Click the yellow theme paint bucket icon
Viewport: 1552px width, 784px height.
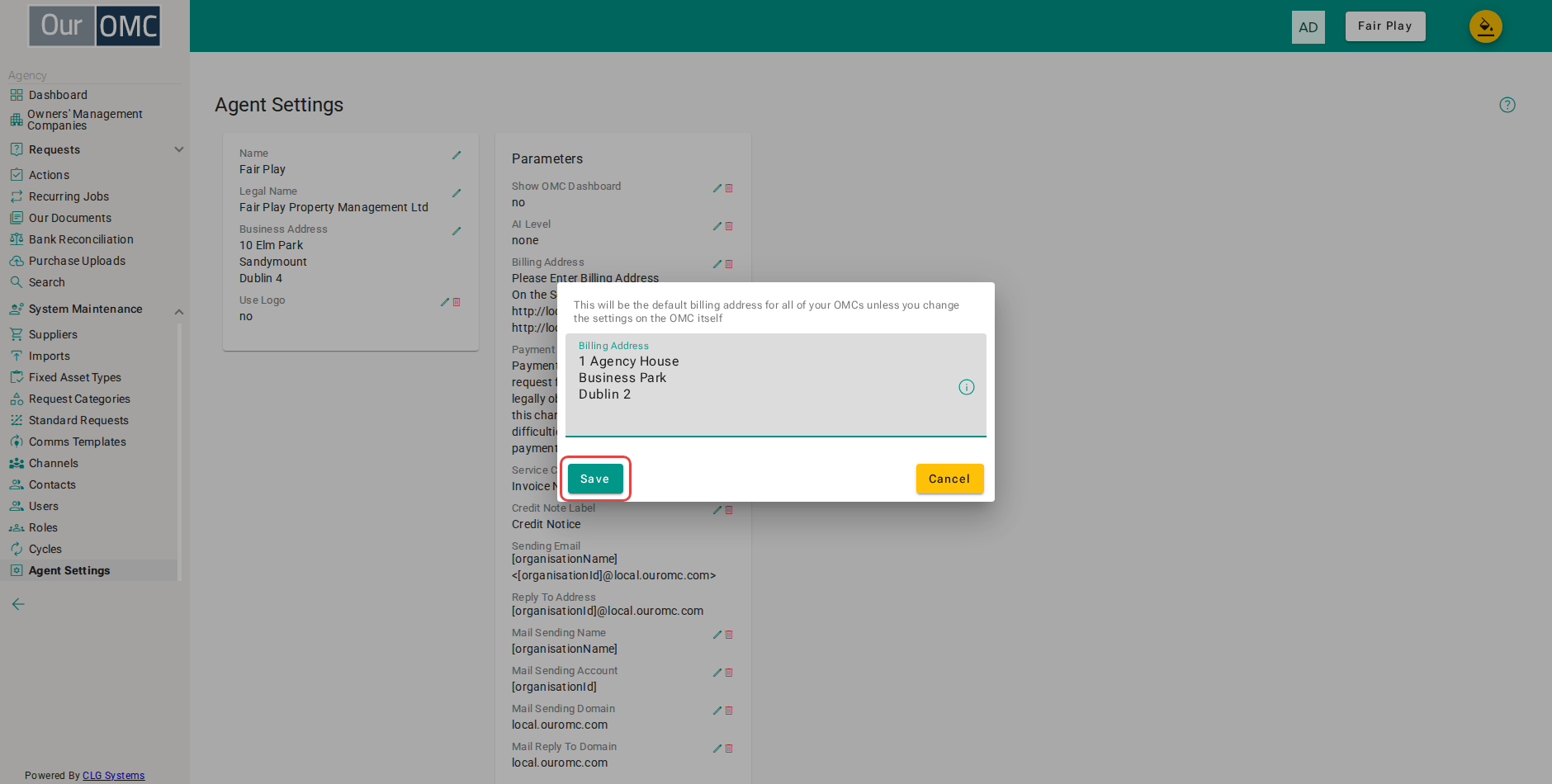pos(1486,26)
